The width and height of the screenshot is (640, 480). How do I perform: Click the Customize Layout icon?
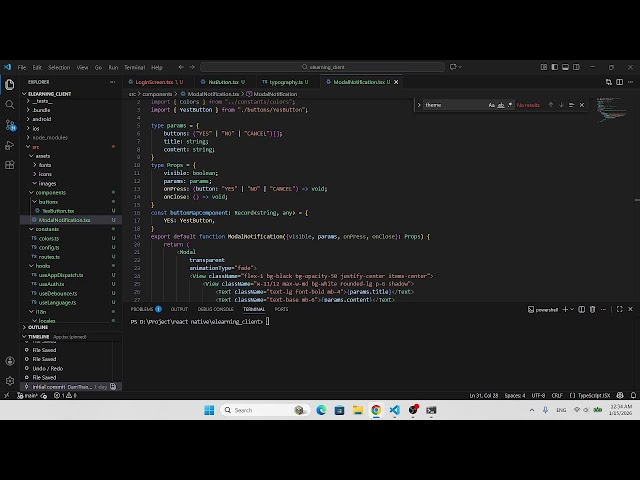point(544,67)
